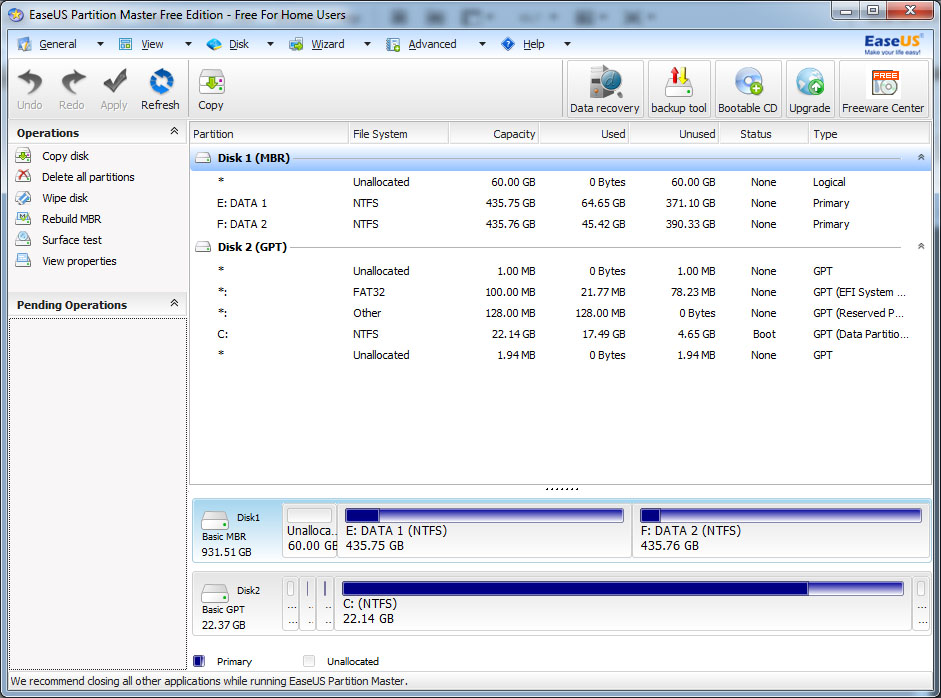
Task: Select the C: (NTFS) usage bar
Action: pos(622,588)
